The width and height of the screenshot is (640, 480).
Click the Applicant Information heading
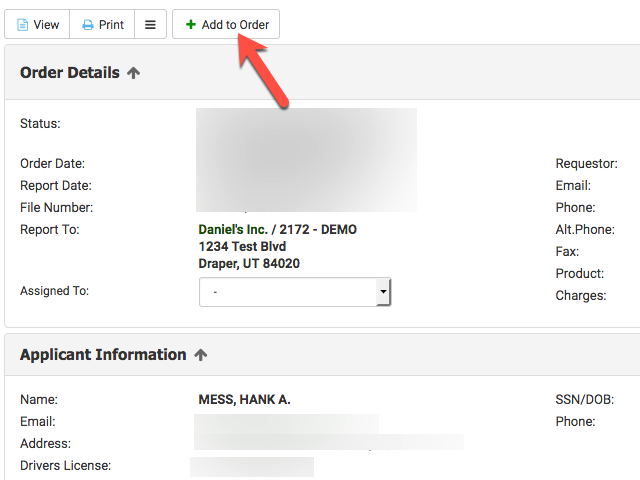click(x=103, y=355)
